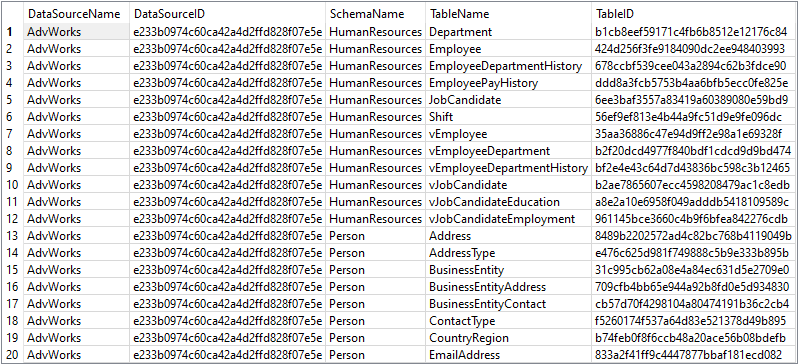Select TableID e476c625d981f749888c5b9e333b895b
Viewport: 798px width, 364px height.
[693, 253]
